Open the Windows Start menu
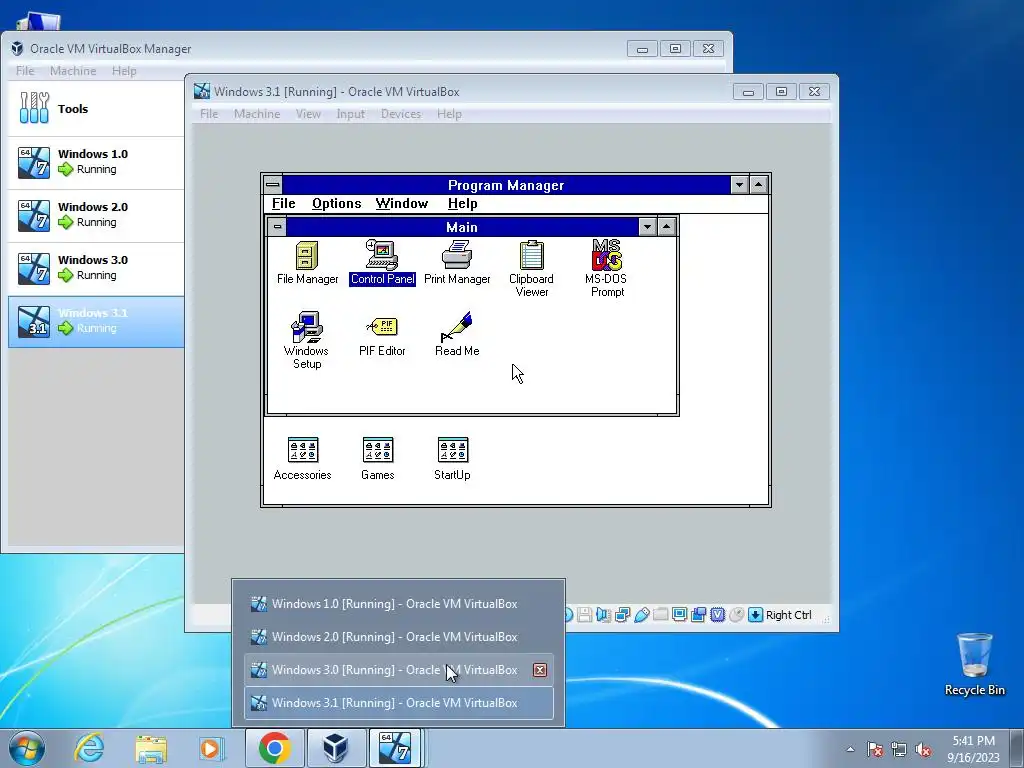 [x=27, y=749]
